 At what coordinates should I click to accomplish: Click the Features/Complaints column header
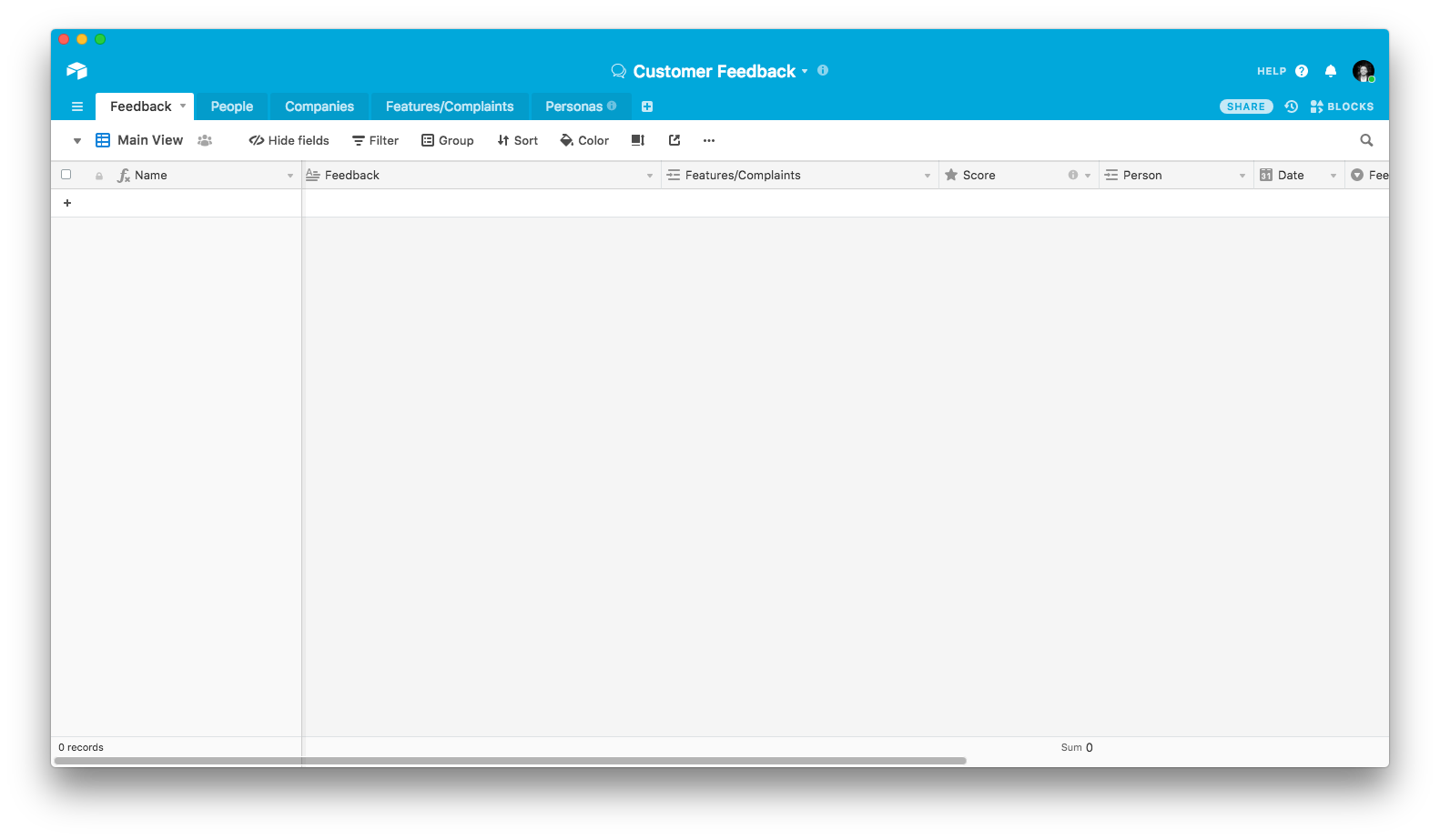point(800,176)
